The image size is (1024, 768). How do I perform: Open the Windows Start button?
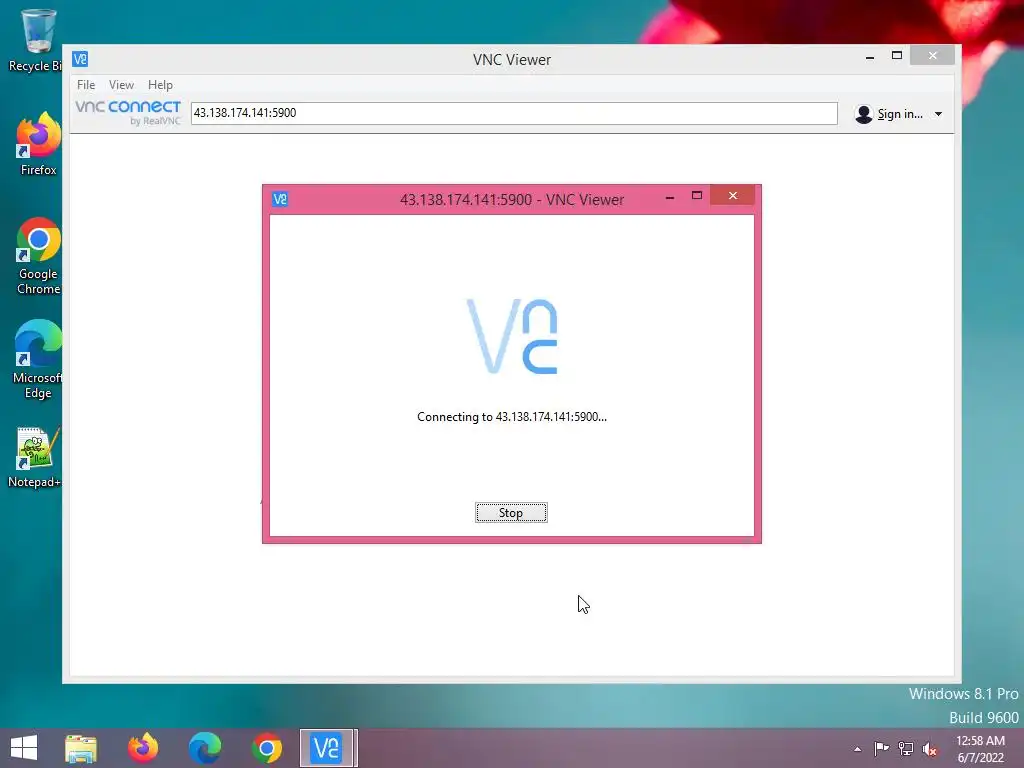point(24,748)
